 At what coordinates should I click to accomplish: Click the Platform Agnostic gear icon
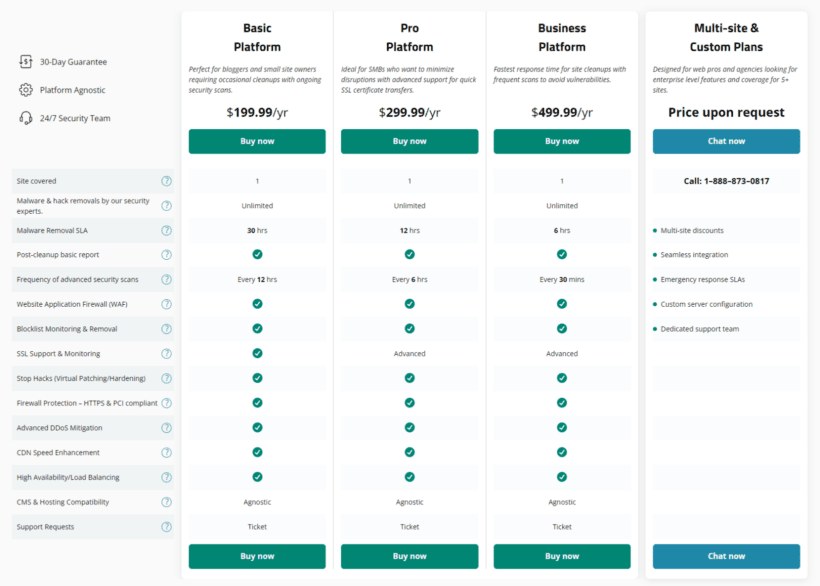point(24,89)
